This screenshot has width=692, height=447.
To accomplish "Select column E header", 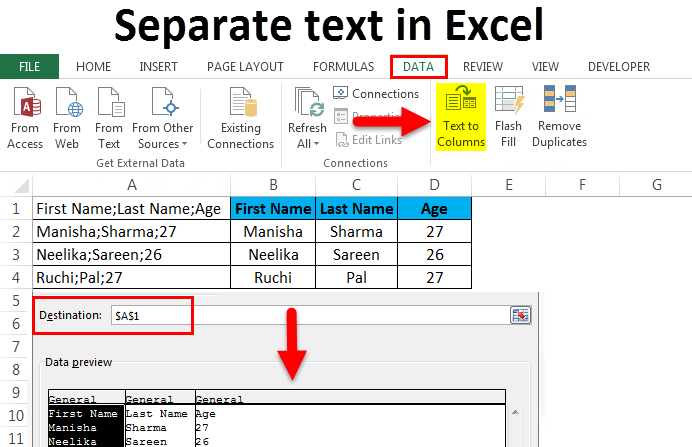I will coord(508,184).
